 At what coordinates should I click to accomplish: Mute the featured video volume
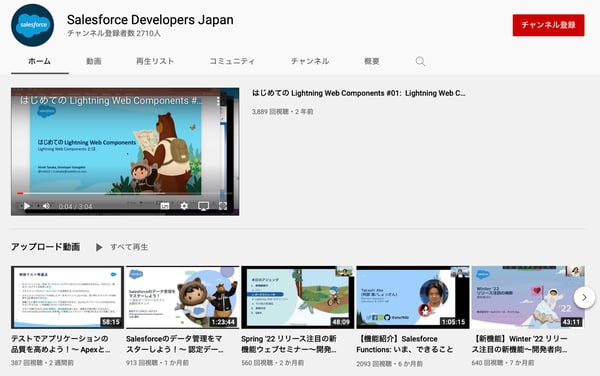click(x=46, y=206)
